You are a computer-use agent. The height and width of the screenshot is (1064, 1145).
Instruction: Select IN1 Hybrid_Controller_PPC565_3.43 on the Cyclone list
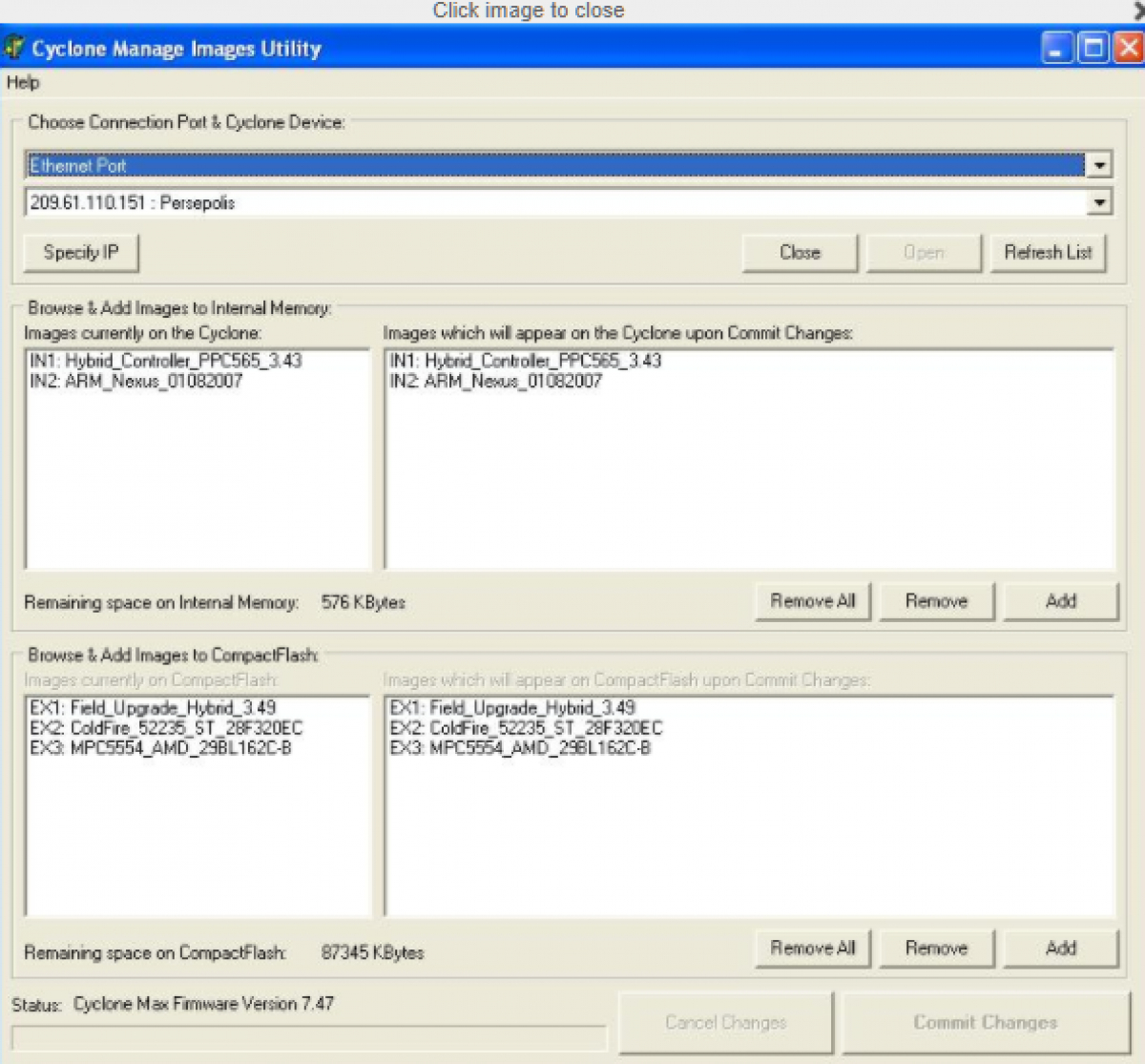(165, 361)
